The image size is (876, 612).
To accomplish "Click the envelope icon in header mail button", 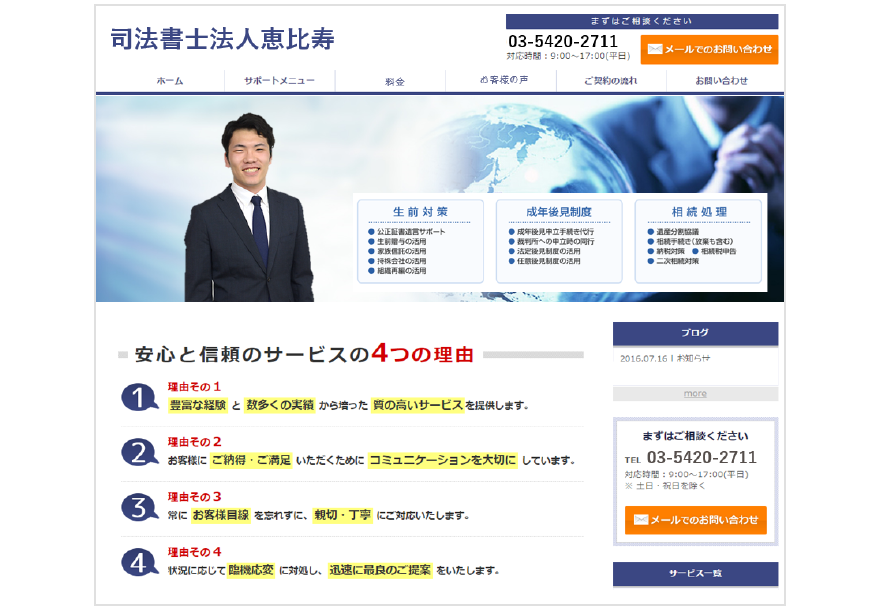I will point(655,49).
